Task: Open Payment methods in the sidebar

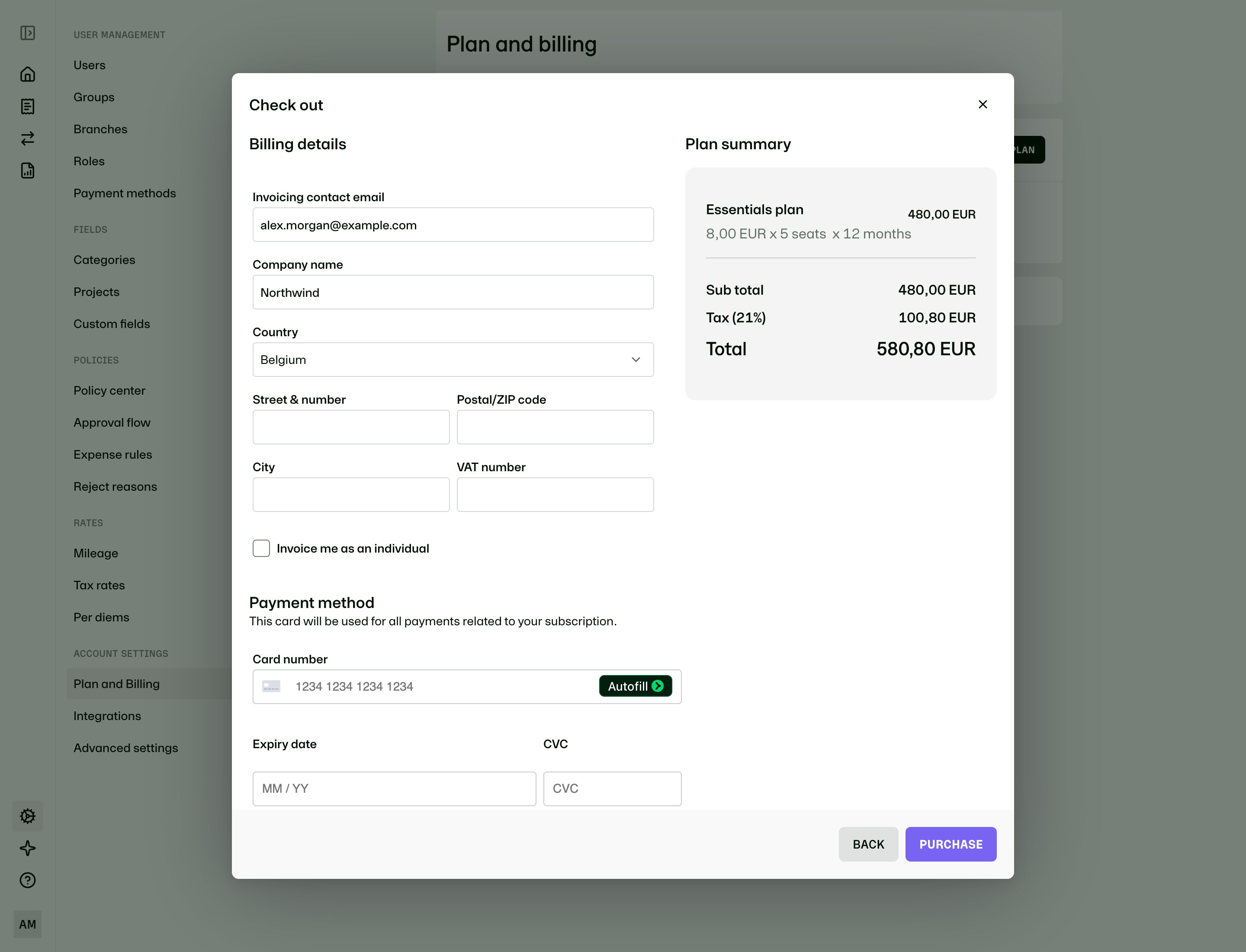Action: (125, 193)
